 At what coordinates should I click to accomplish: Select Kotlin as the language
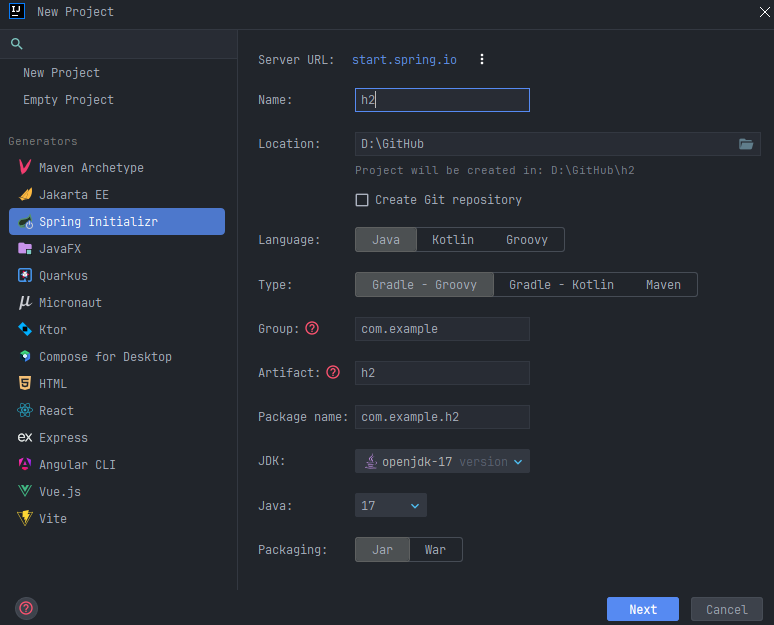[x=453, y=240]
